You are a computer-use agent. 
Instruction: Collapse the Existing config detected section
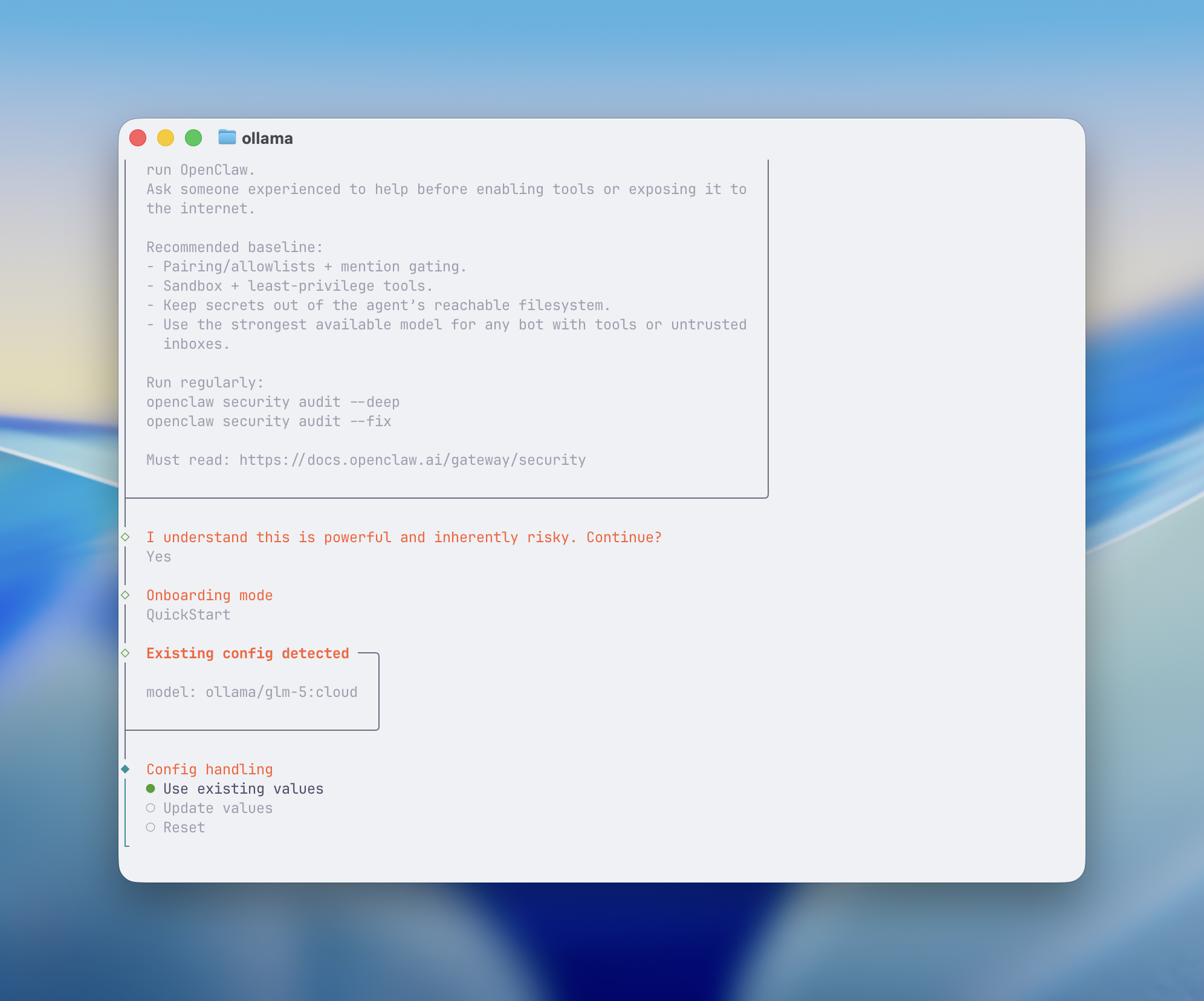click(x=125, y=653)
